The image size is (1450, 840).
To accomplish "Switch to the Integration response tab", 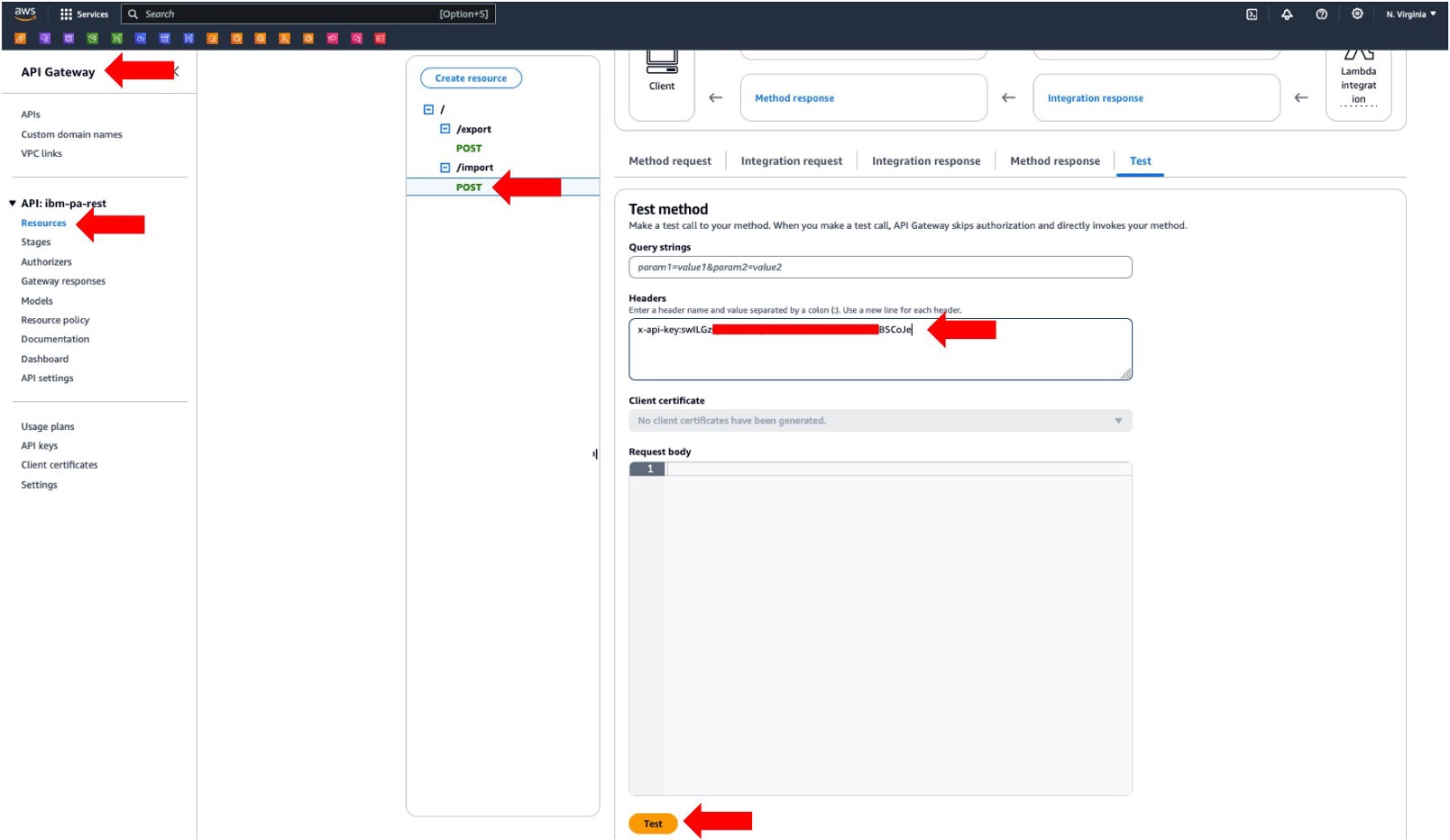I will 926,161.
